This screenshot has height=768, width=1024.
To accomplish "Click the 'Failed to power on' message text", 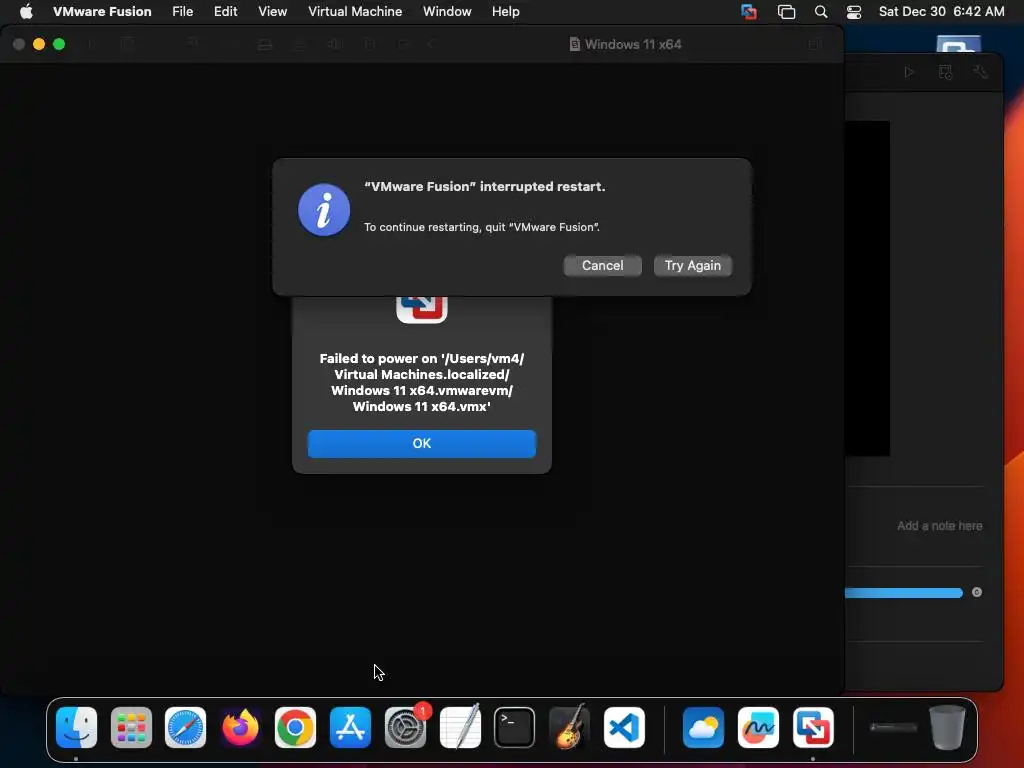I will [x=421, y=382].
